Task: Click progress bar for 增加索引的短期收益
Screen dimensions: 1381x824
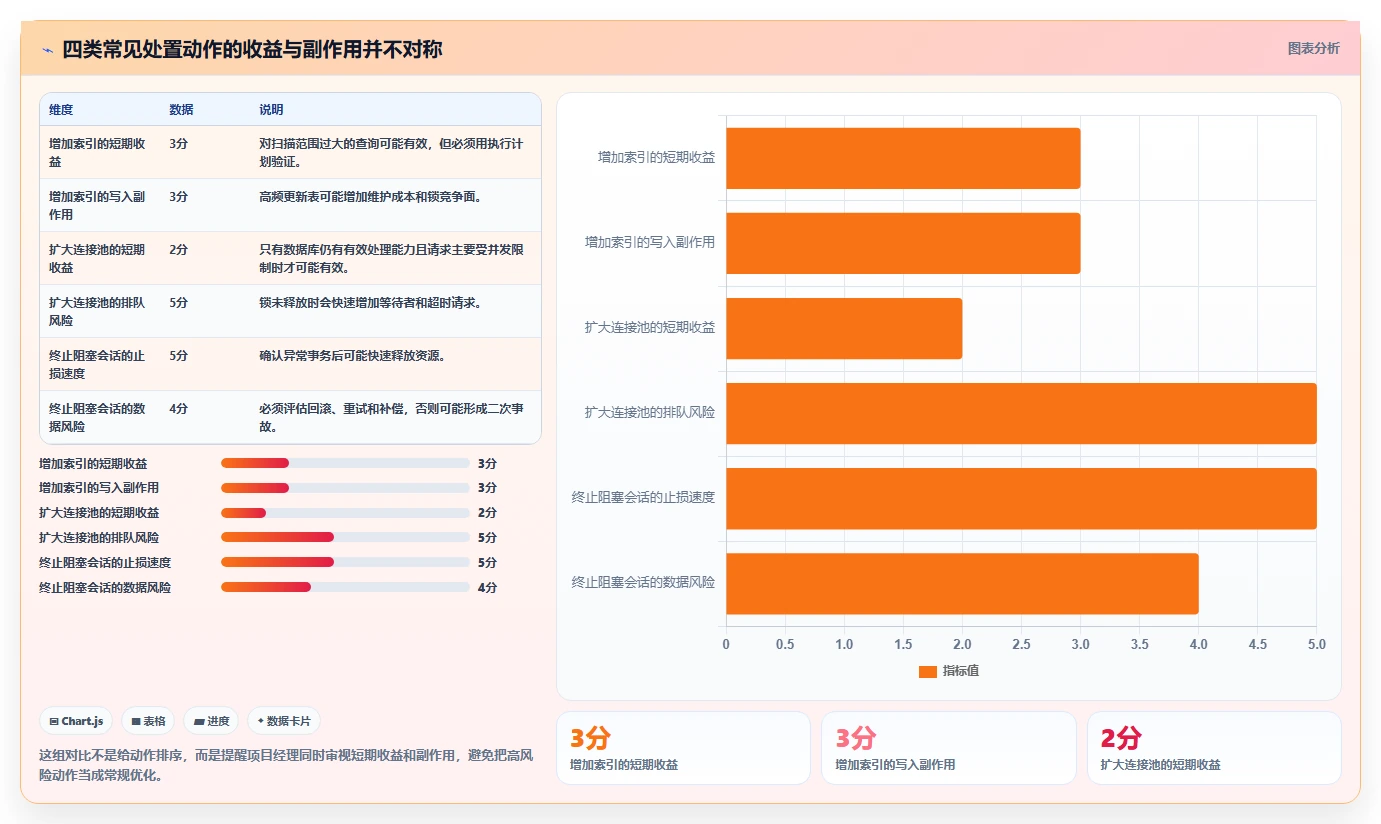Action: pyautogui.click(x=345, y=463)
